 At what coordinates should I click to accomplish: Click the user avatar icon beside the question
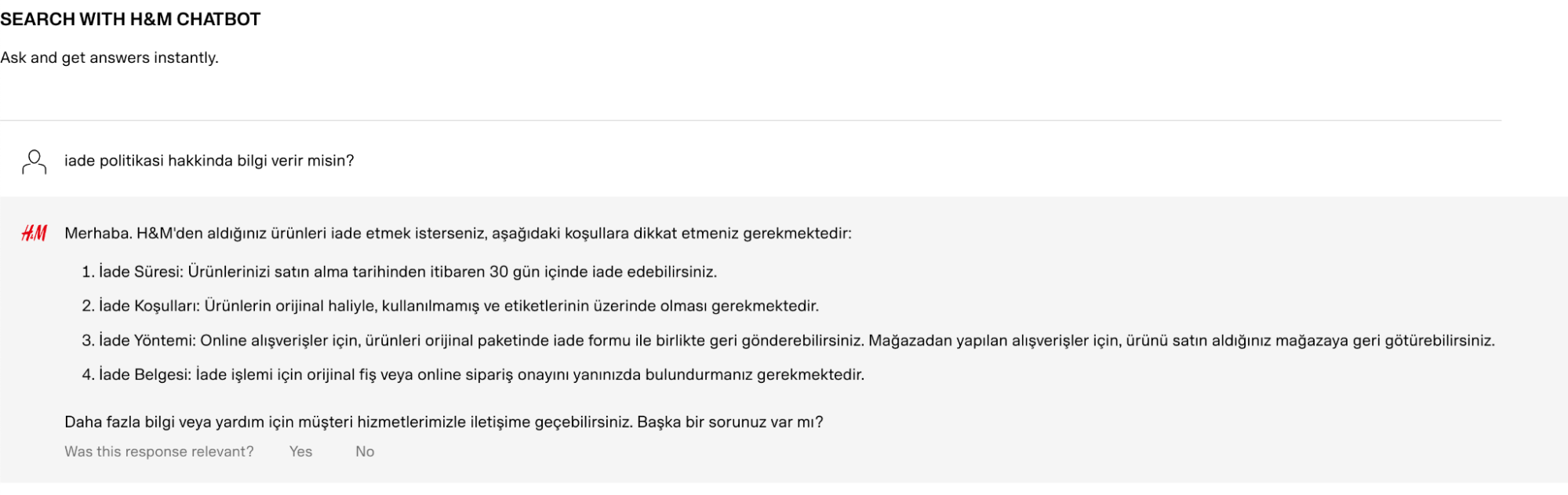[x=34, y=162]
